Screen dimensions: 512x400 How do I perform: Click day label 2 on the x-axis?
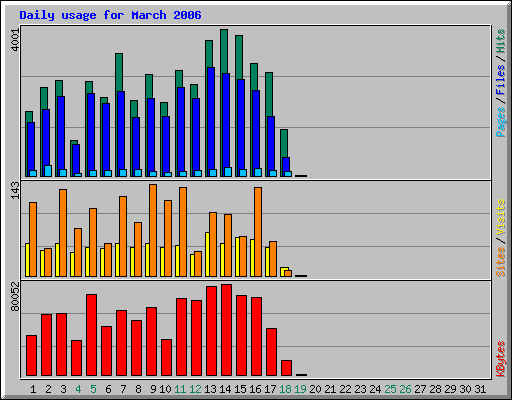pyautogui.click(x=48, y=389)
